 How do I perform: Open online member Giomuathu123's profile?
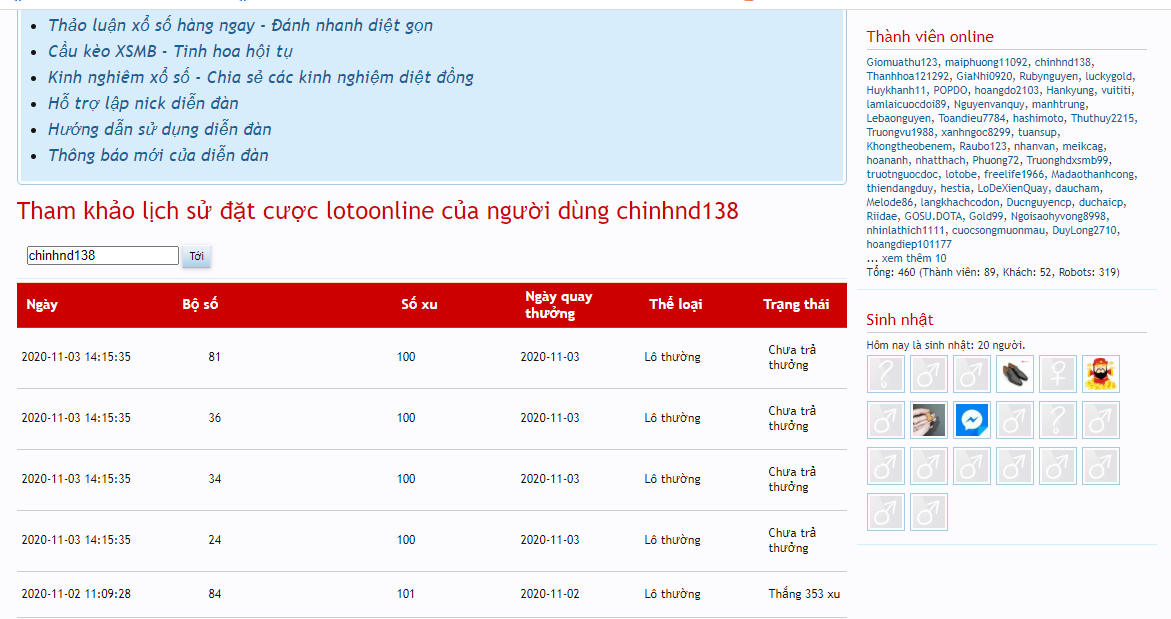click(x=902, y=62)
